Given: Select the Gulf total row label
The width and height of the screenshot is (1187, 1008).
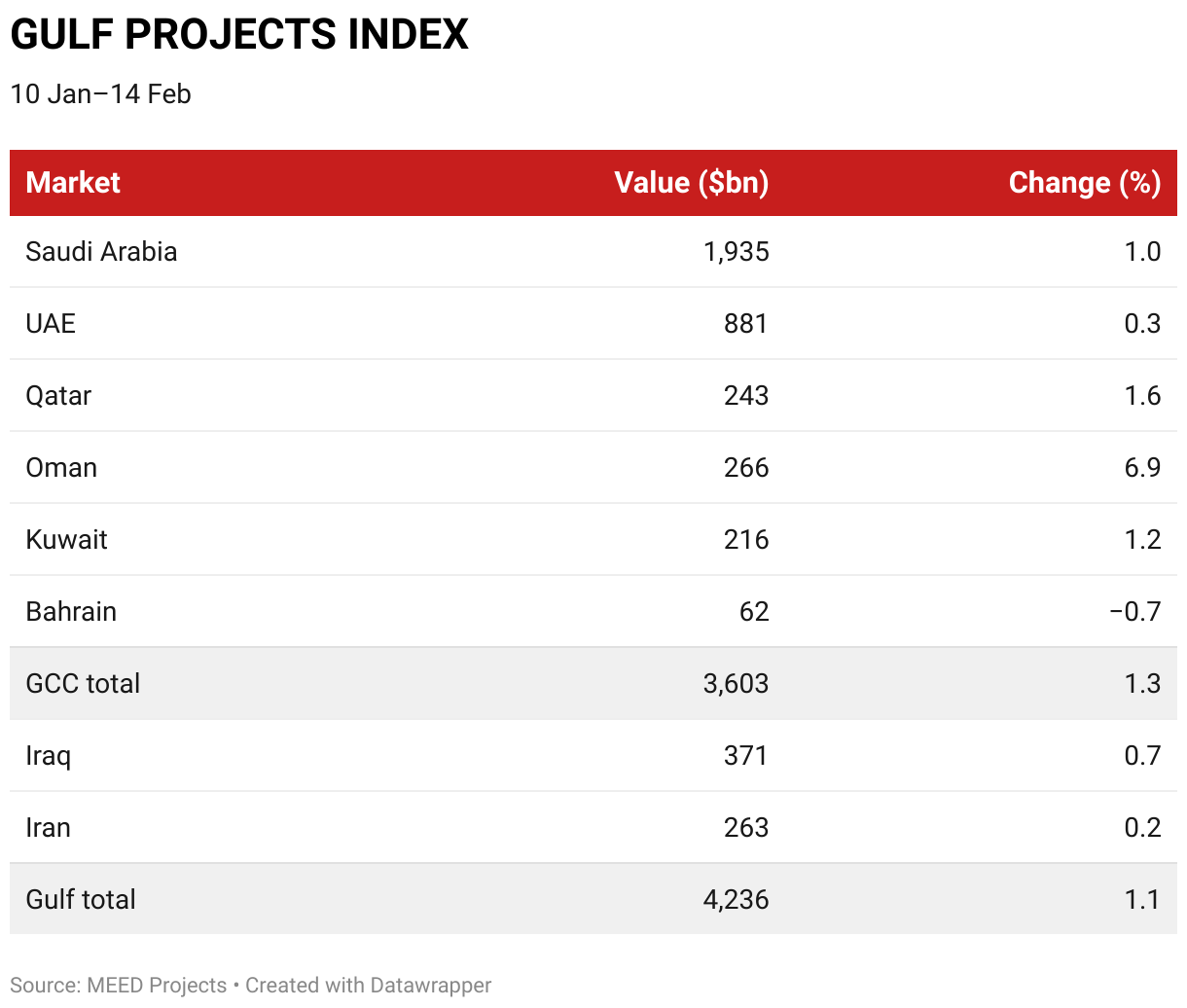Looking at the screenshot, I should pos(81,900).
